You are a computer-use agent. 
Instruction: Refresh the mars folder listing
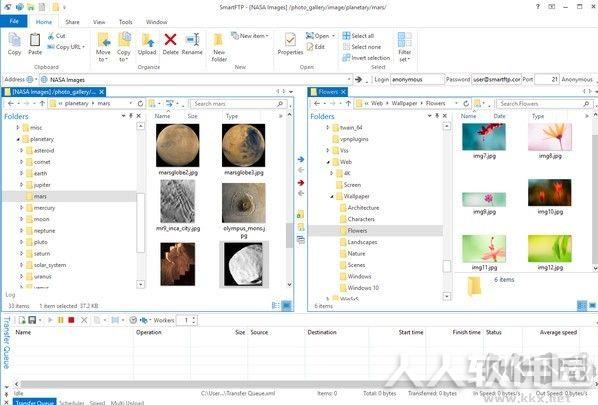tap(140, 103)
